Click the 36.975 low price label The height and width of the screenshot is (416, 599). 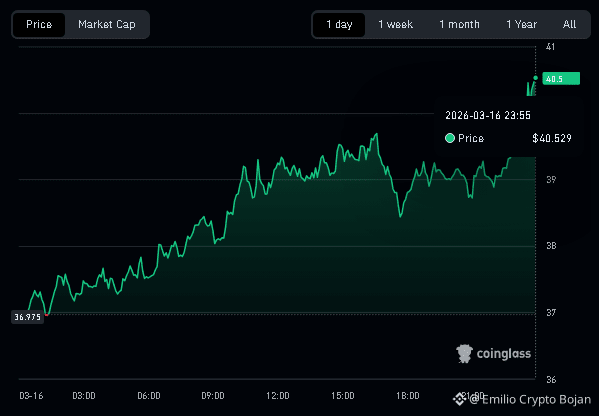28,317
